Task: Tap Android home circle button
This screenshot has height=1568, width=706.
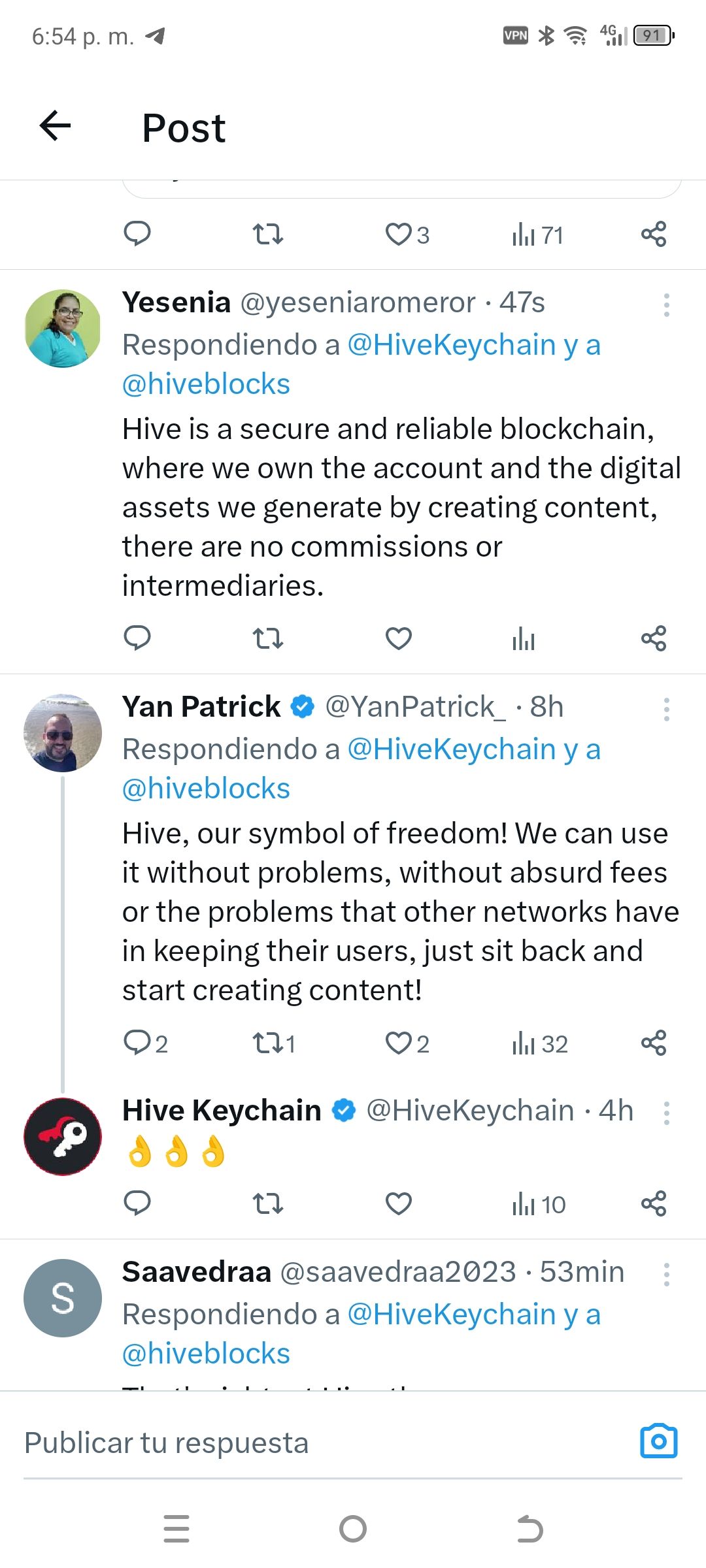Action: tap(353, 1529)
